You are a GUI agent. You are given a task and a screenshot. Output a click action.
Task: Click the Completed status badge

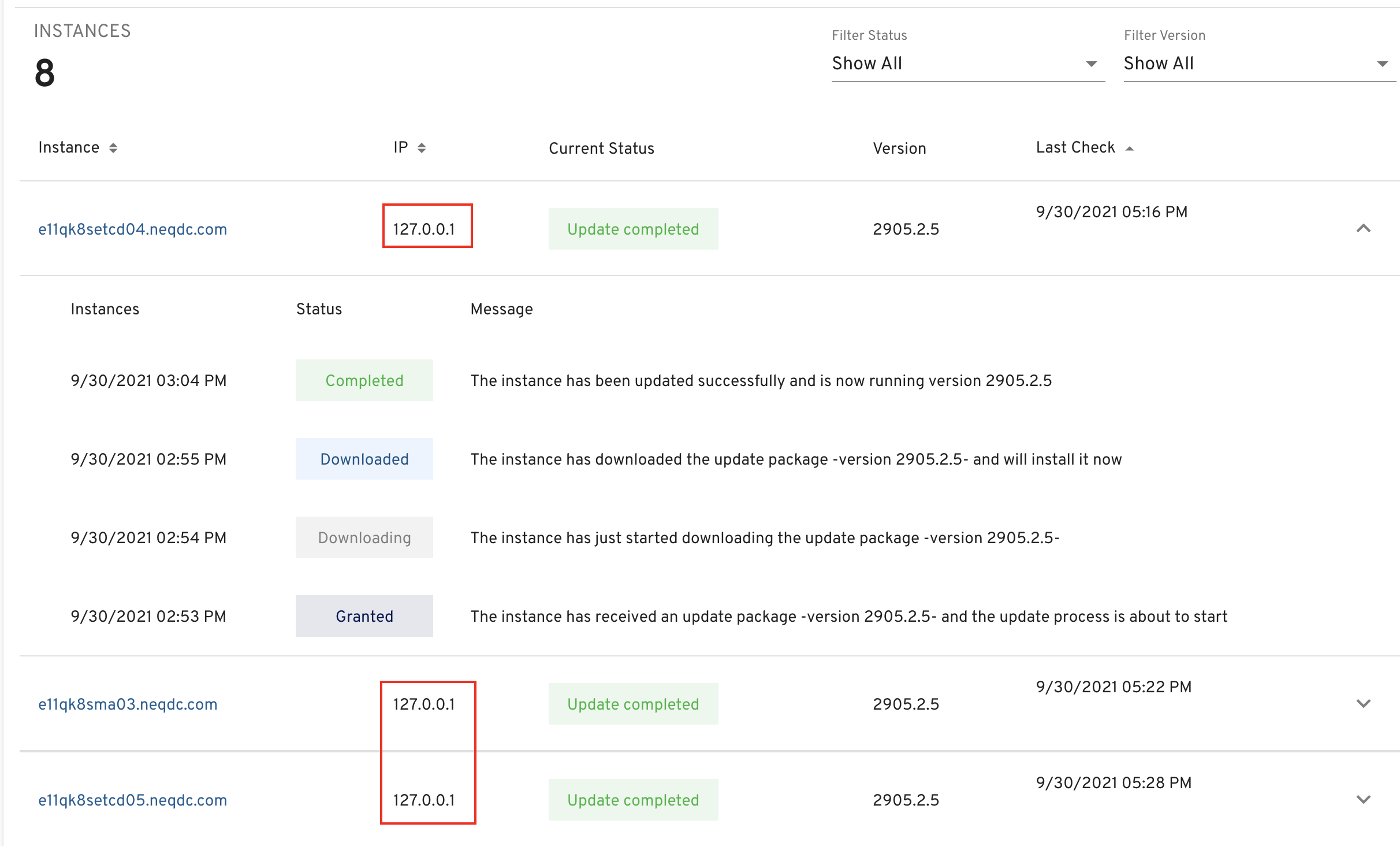pyautogui.click(x=364, y=380)
